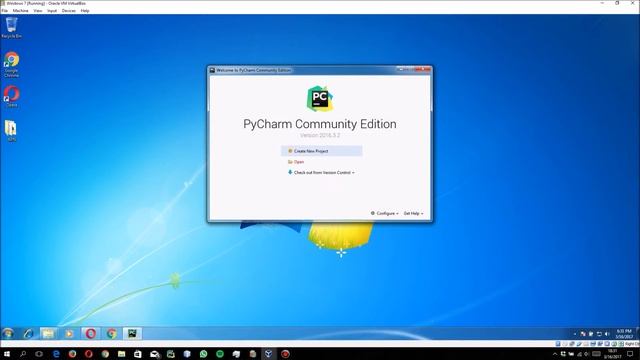The height and width of the screenshot is (360, 640).
Task: Click Open in the PyCharm welcome window
Action: pyautogui.click(x=299, y=162)
